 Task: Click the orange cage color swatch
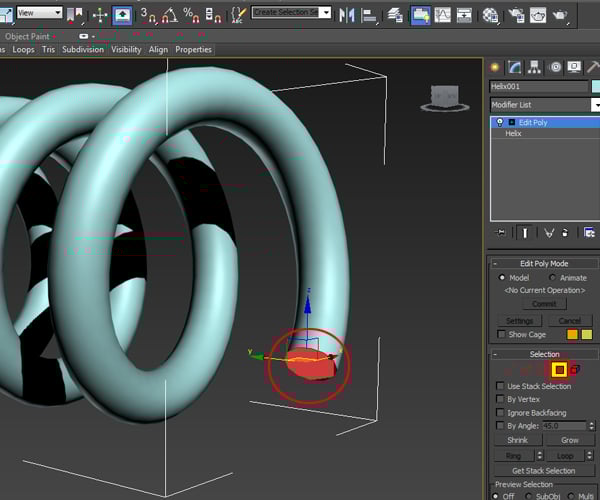coord(573,334)
